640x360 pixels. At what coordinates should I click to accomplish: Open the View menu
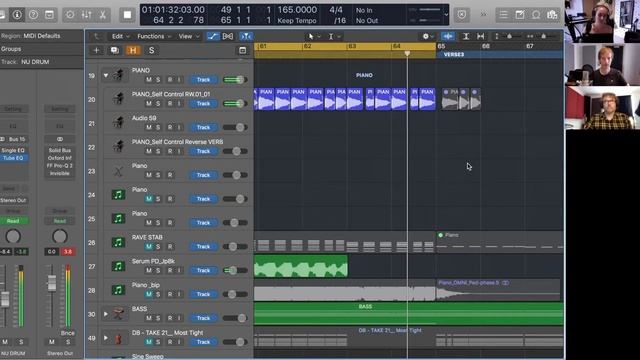click(189, 36)
